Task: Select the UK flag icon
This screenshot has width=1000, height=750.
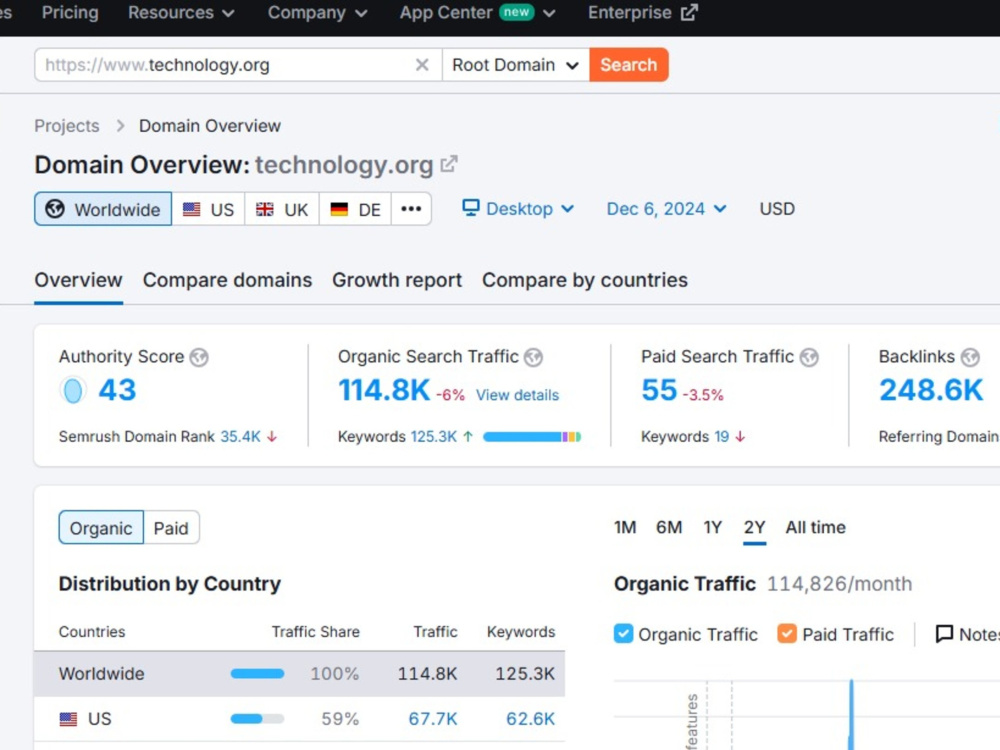Action: tap(265, 209)
